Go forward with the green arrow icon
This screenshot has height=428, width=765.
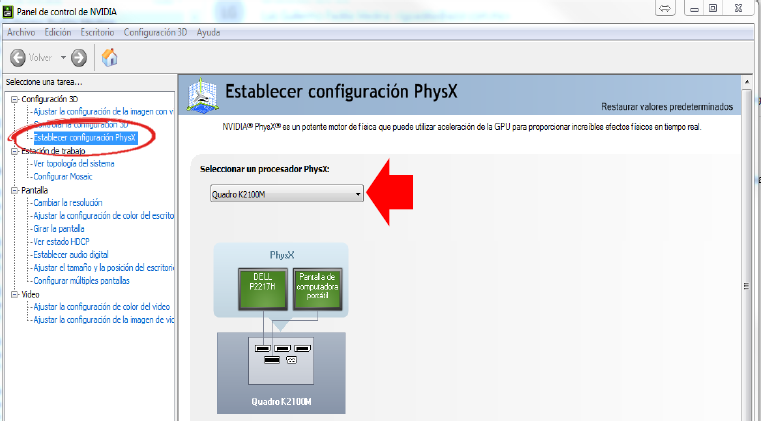pyautogui.click(x=79, y=58)
